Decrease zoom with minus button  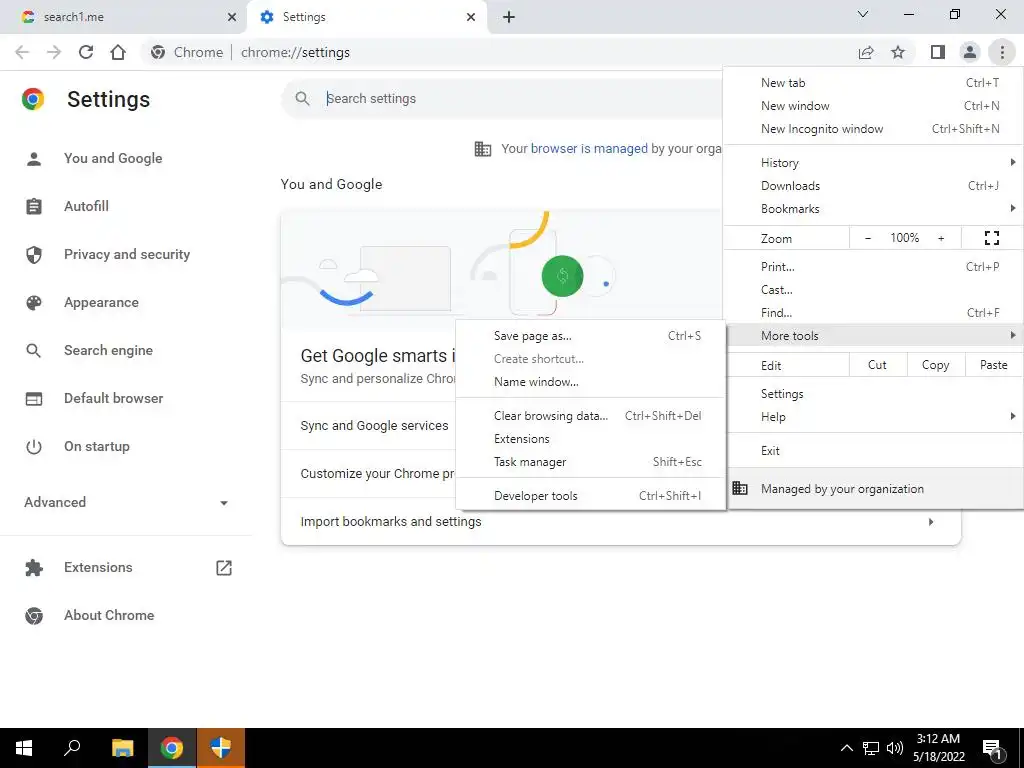867,238
